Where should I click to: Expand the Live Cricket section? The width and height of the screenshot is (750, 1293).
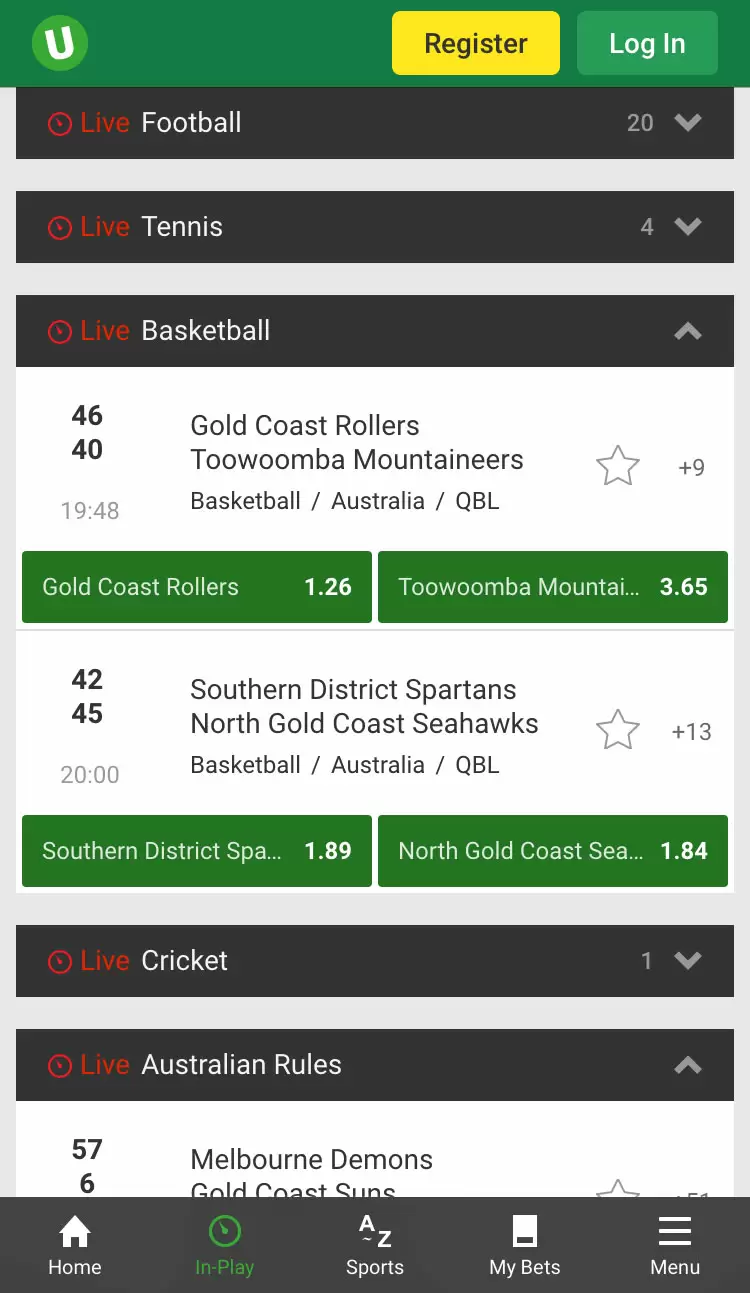click(375, 961)
